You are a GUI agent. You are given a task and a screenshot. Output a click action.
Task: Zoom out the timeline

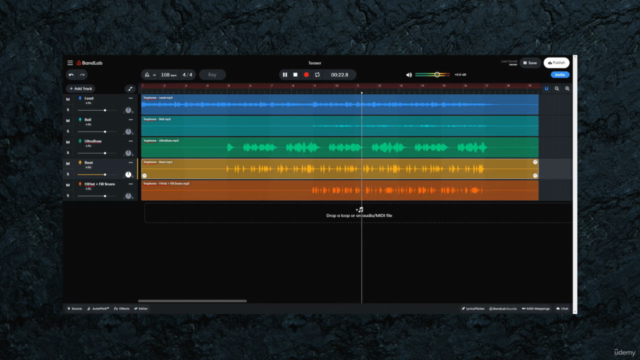[x=557, y=89]
